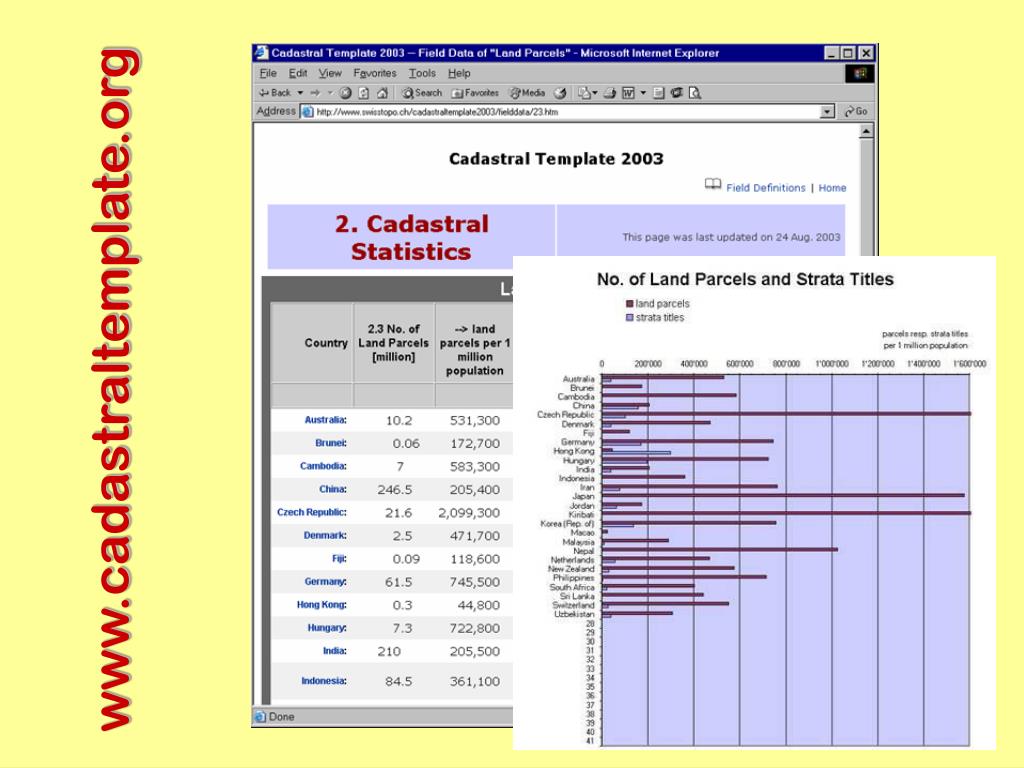1024x768 pixels.
Task: Click the chart title No. of Land Parcels
Action: pos(744,280)
